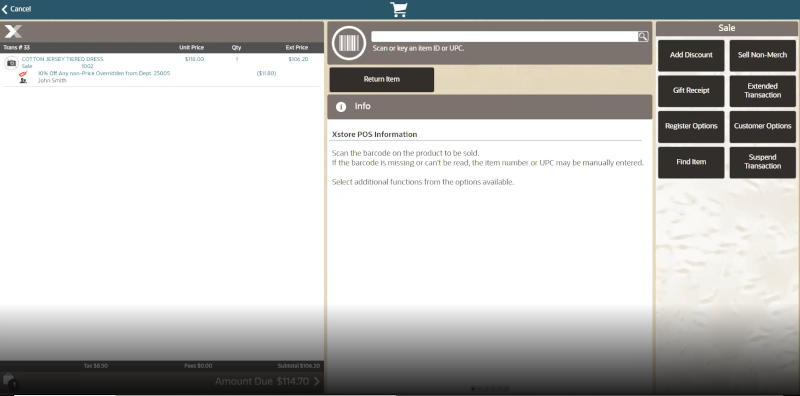Image resolution: width=800 pixels, height=396 pixels.
Task: Click the $118.00 unit price value
Action: [194, 59]
